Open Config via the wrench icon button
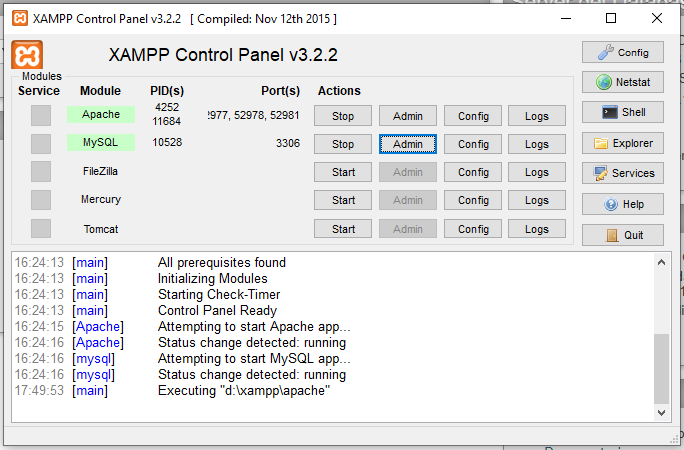 [x=622, y=53]
